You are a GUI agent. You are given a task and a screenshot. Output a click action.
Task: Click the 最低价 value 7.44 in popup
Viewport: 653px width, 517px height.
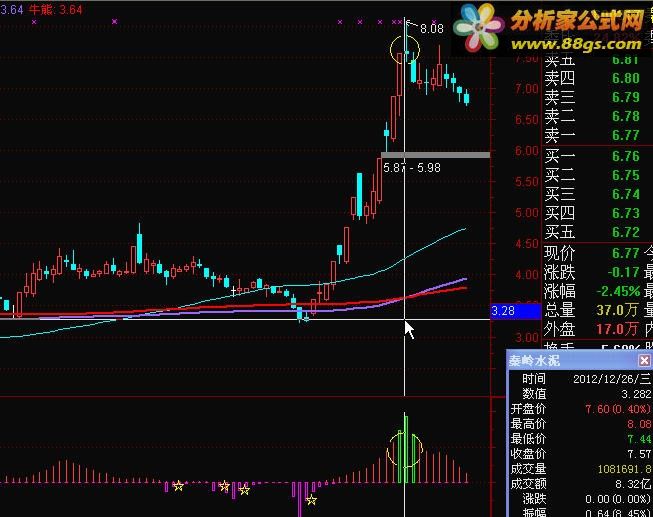pyautogui.click(x=639, y=439)
